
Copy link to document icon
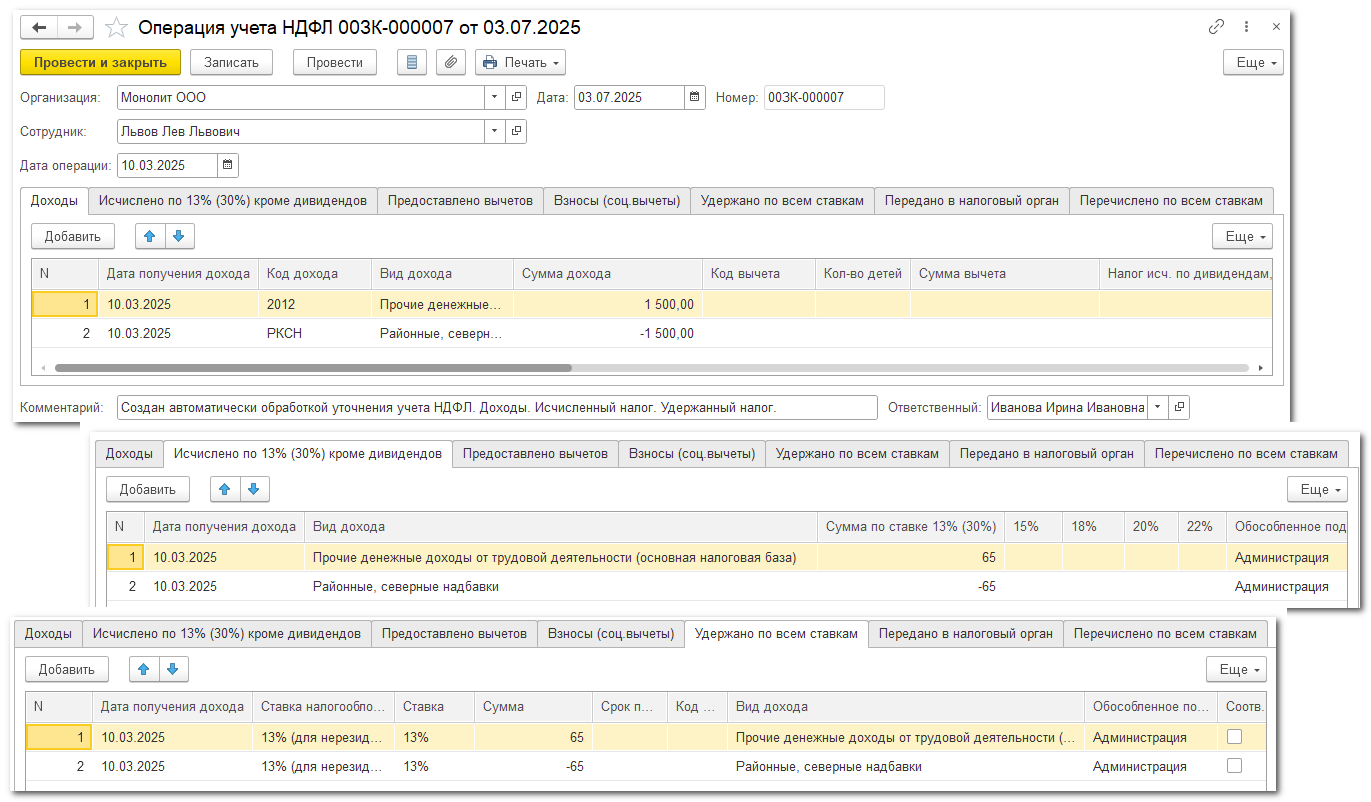[1217, 28]
